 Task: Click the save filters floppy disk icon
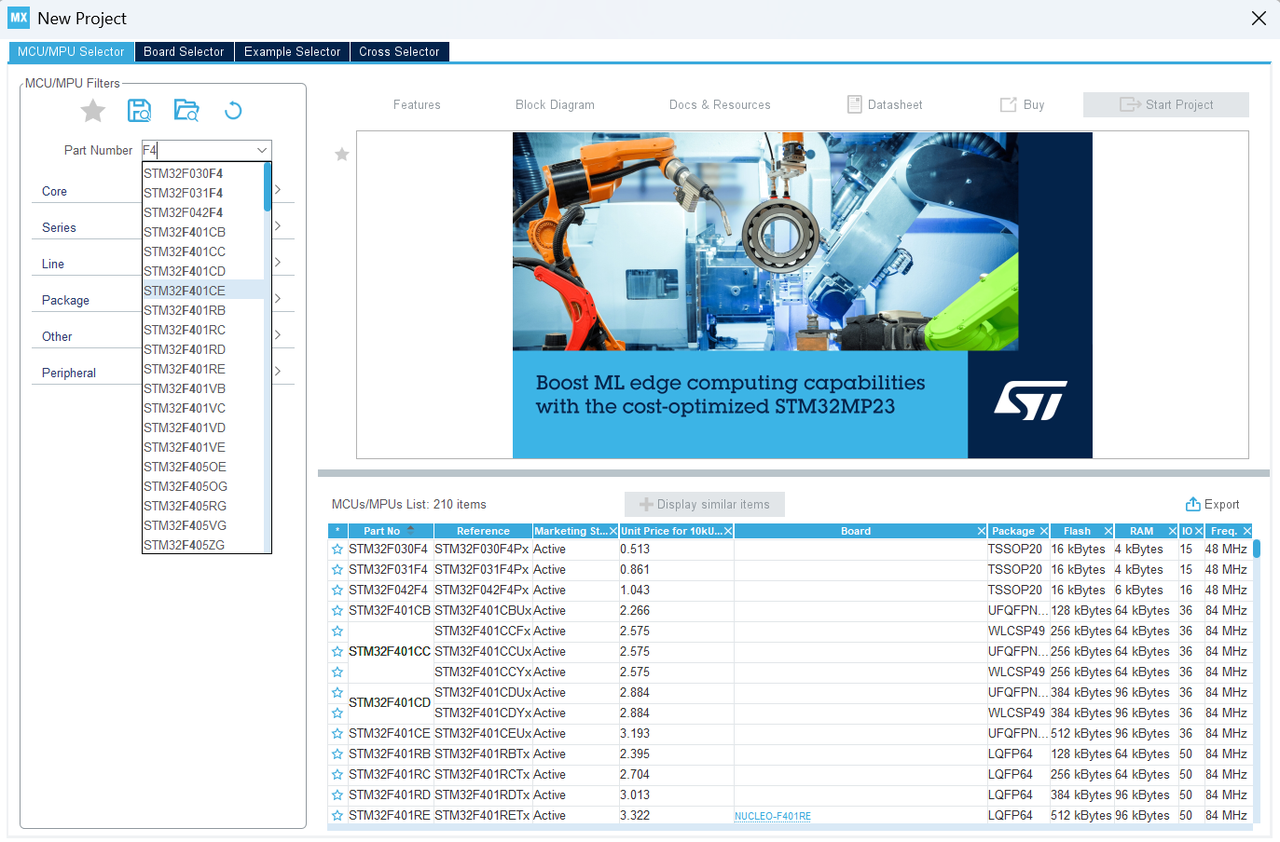click(x=139, y=110)
